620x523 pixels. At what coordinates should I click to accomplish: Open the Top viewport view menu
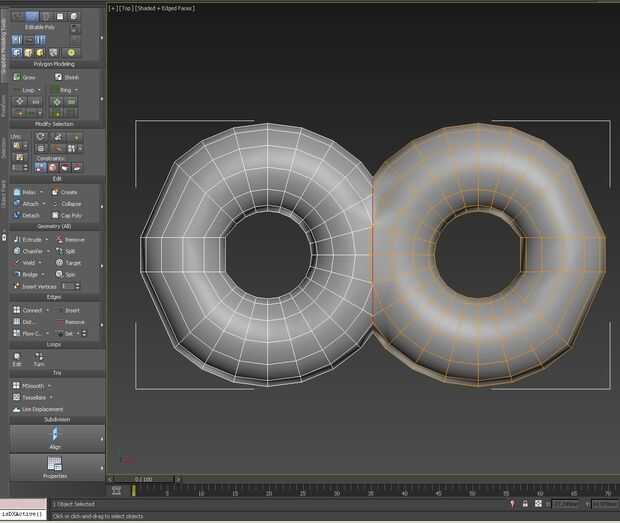126,7
